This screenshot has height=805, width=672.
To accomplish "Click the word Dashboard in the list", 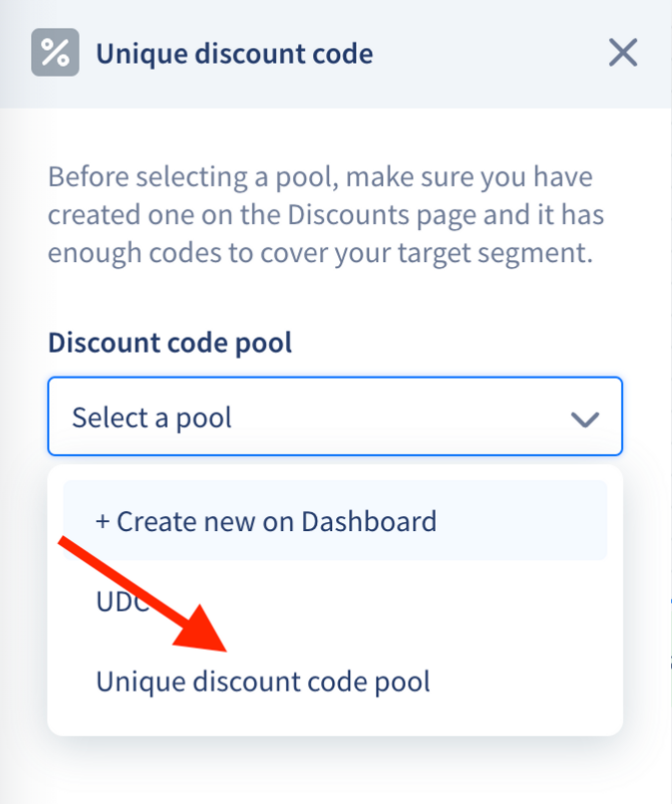I will click(x=369, y=522).
